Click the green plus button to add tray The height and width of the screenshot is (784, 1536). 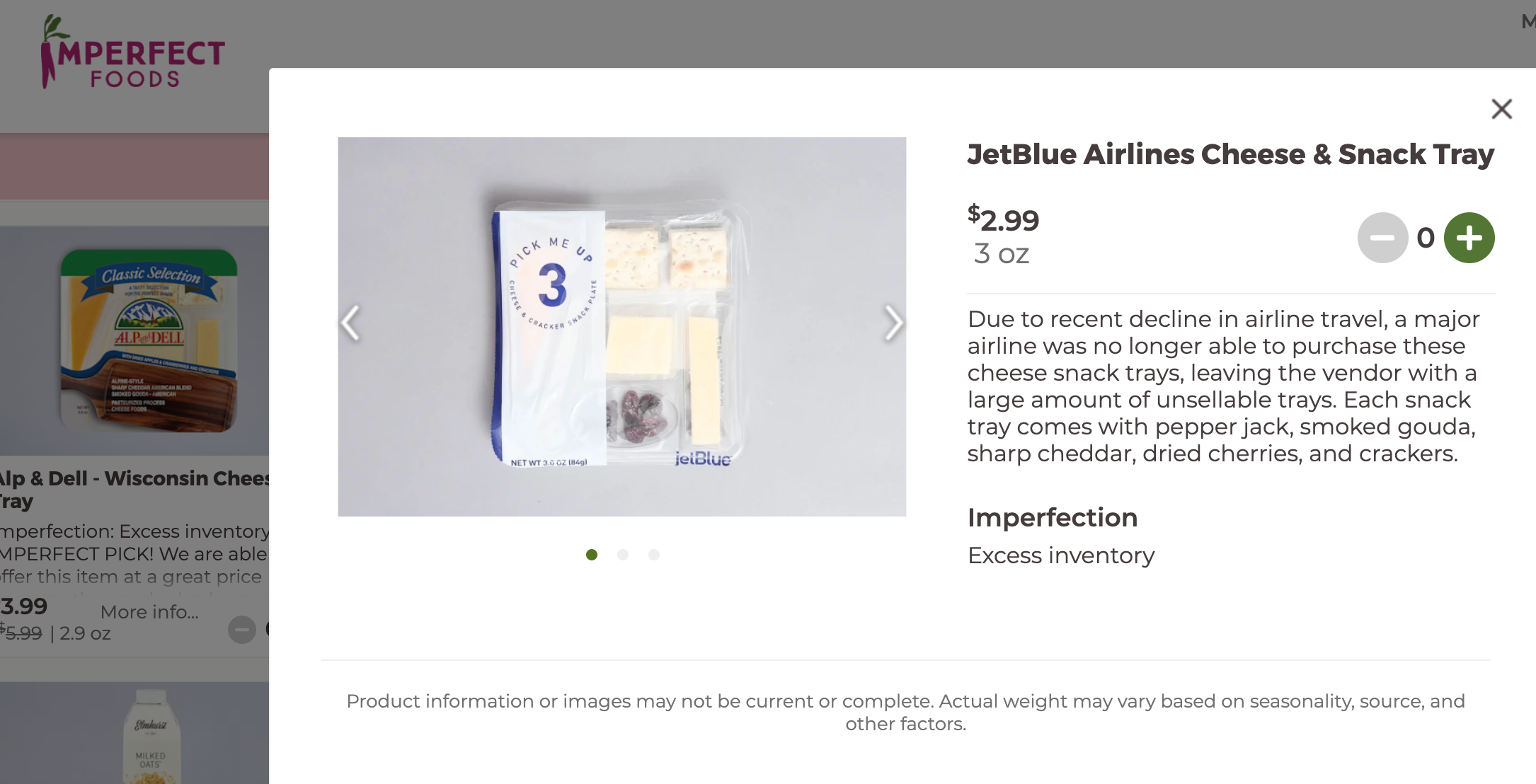pyautogui.click(x=1469, y=238)
